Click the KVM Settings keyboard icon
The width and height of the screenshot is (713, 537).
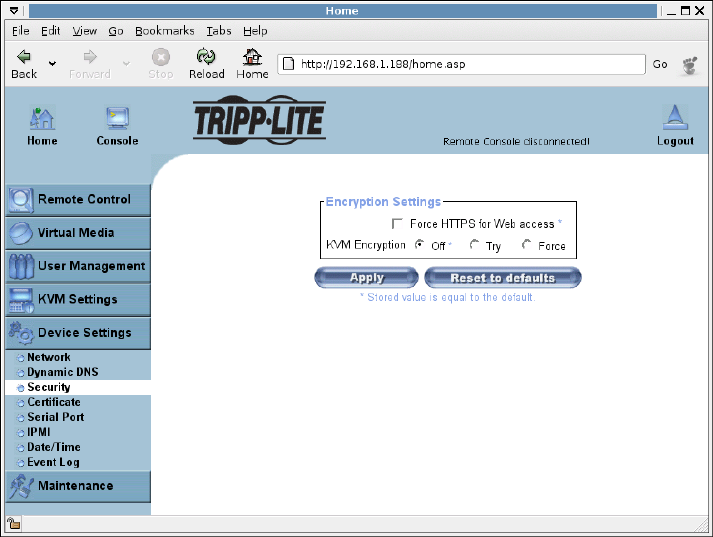tap(21, 300)
